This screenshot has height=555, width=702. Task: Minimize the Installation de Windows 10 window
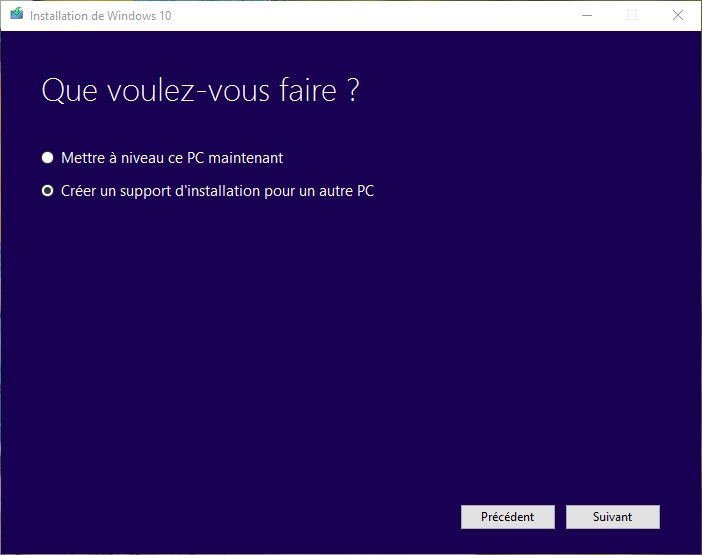(587, 15)
